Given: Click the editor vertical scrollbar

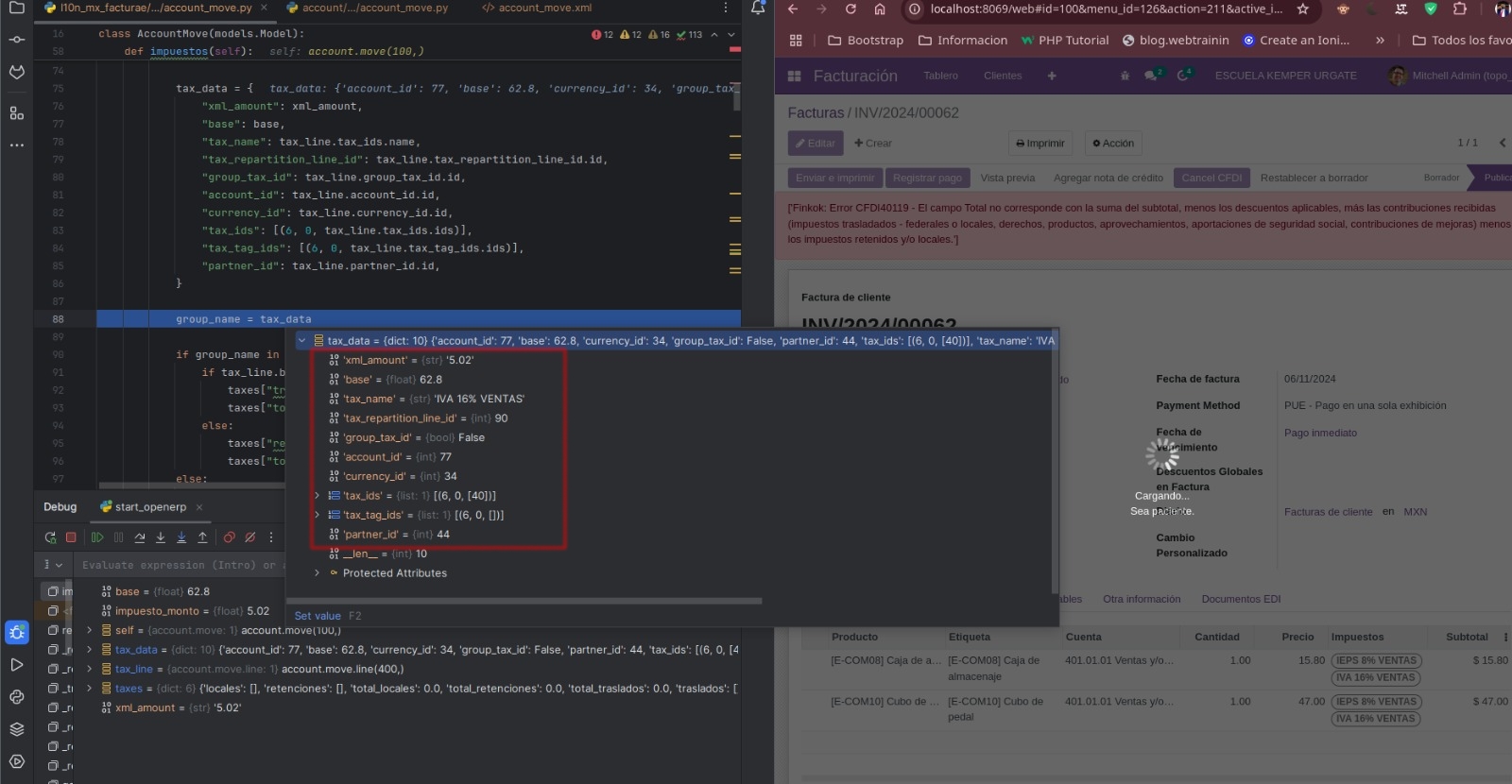Looking at the screenshot, I should click(736, 96).
